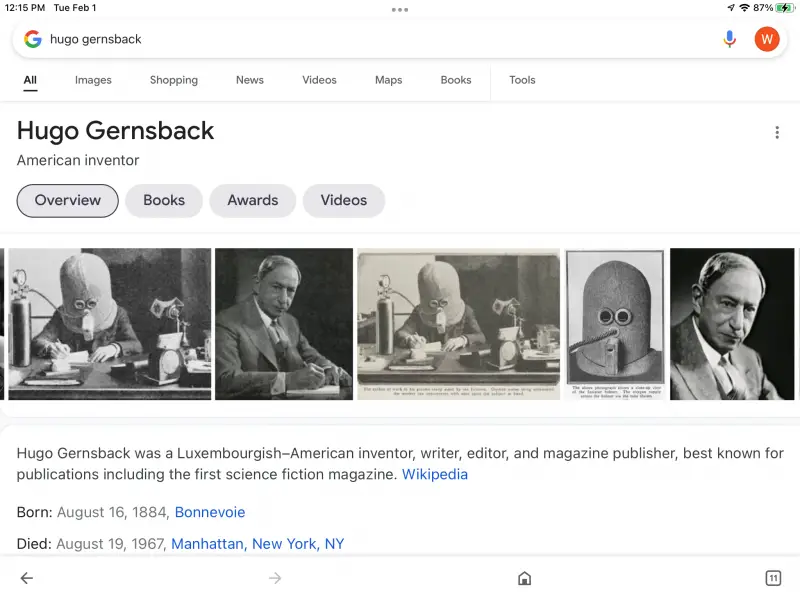The height and width of the screenshot is (600, 800).
Task: Open the Wikipedia link
Action: [435, 474]
